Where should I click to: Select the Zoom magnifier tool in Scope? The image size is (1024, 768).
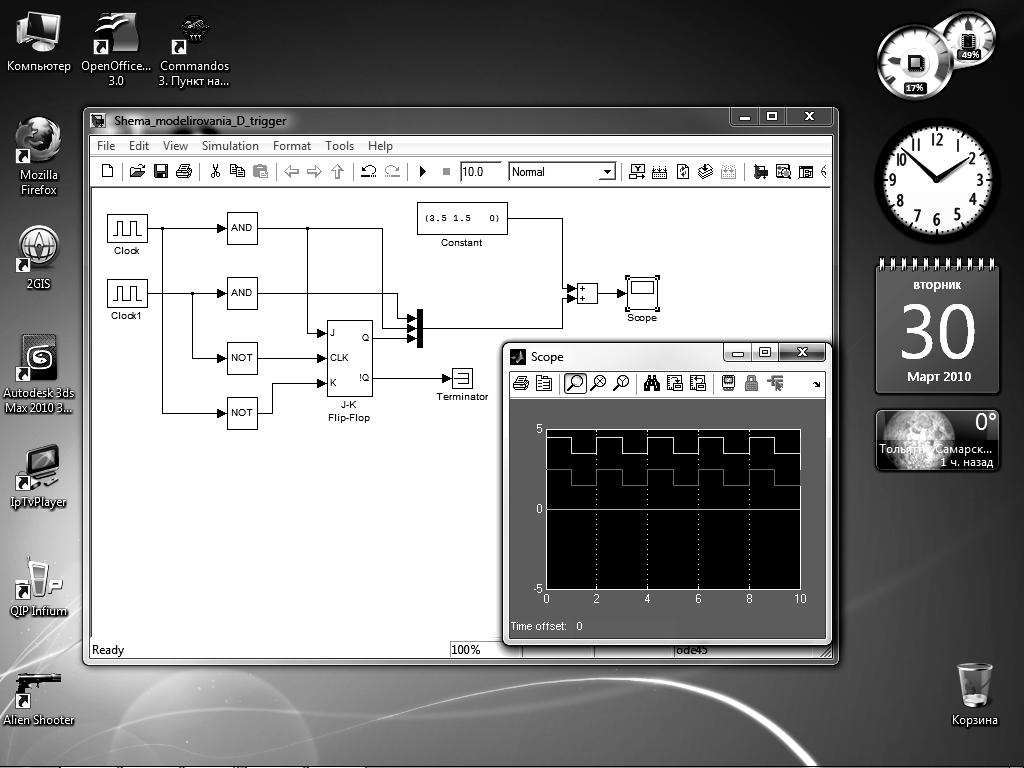(x=575, y=383)
